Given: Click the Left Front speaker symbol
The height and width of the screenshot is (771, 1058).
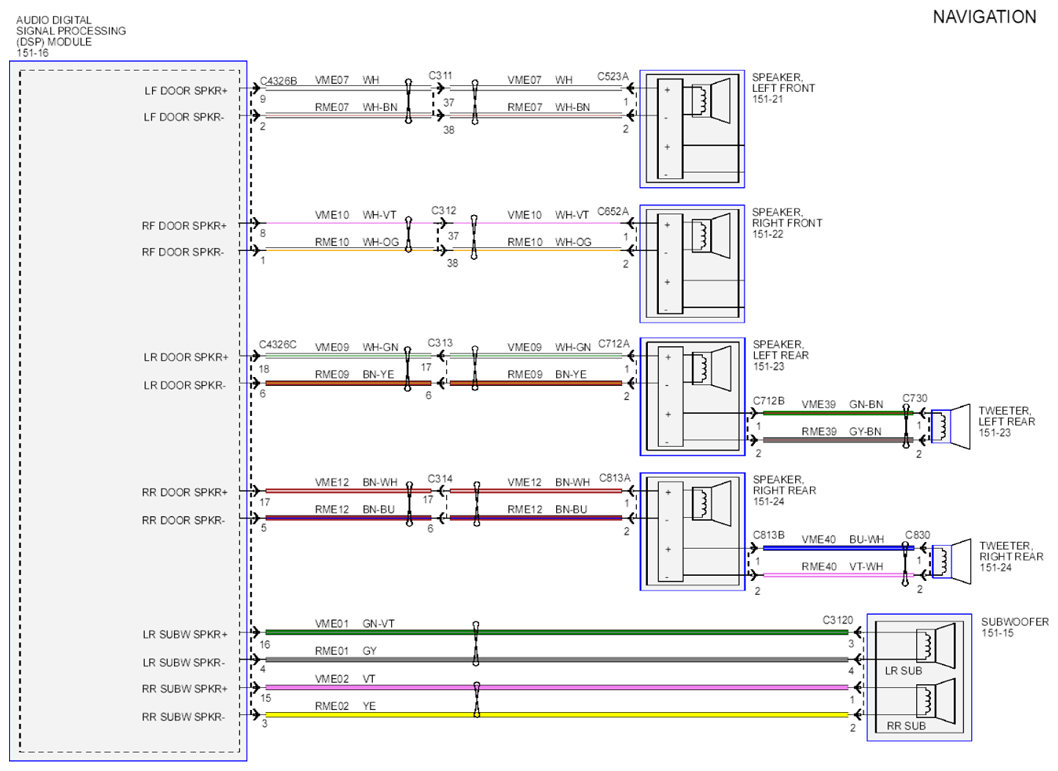Looking at the screenshot, I should click(x=711, y=102).
